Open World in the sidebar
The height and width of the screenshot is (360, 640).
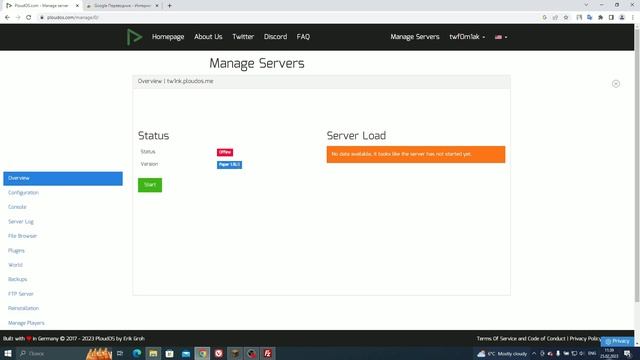(16, 265)
